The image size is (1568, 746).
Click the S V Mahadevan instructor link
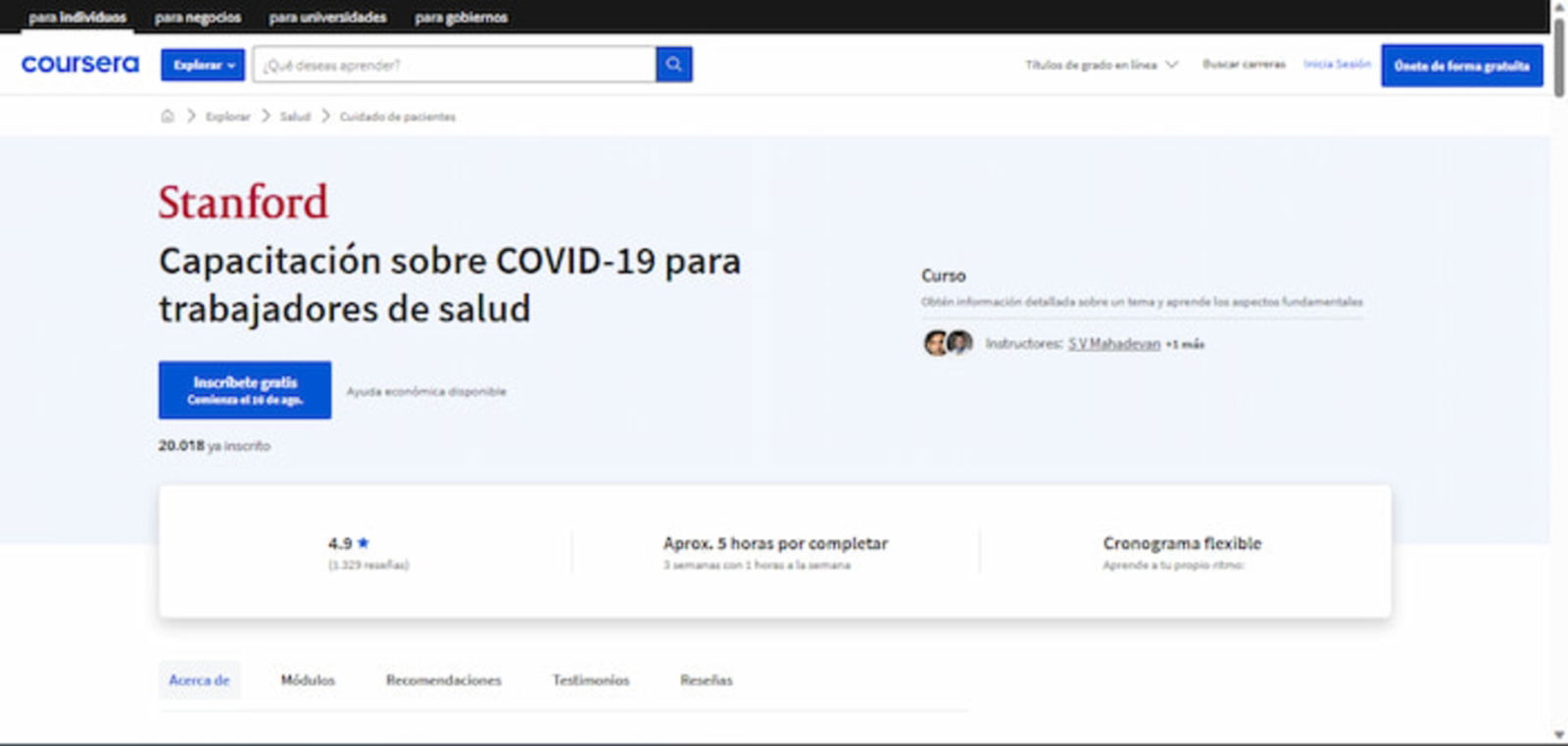pyautogui.click(x=1114, y=343)
